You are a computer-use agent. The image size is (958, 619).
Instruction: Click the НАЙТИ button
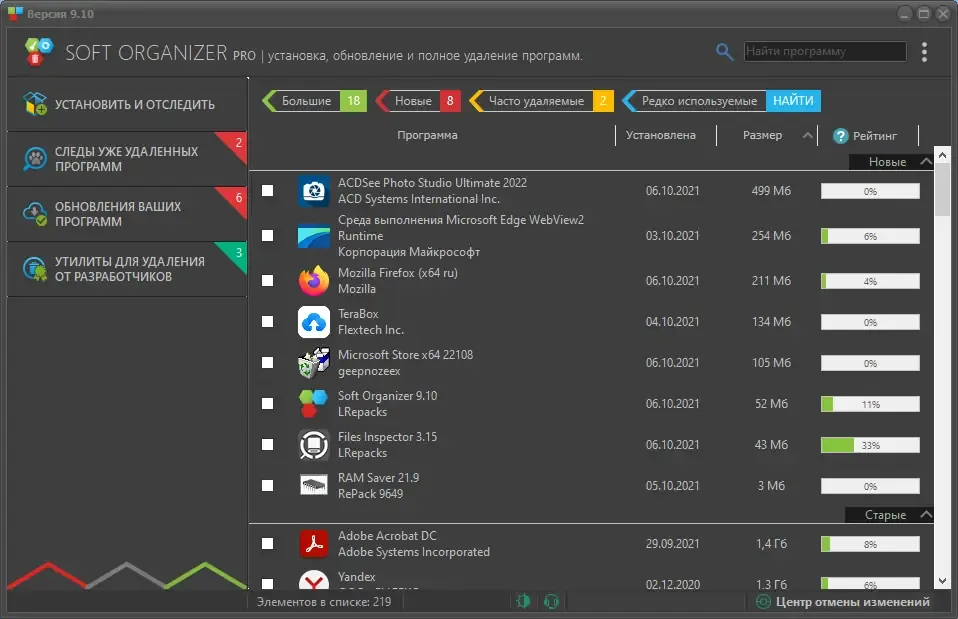coord(793,101)
